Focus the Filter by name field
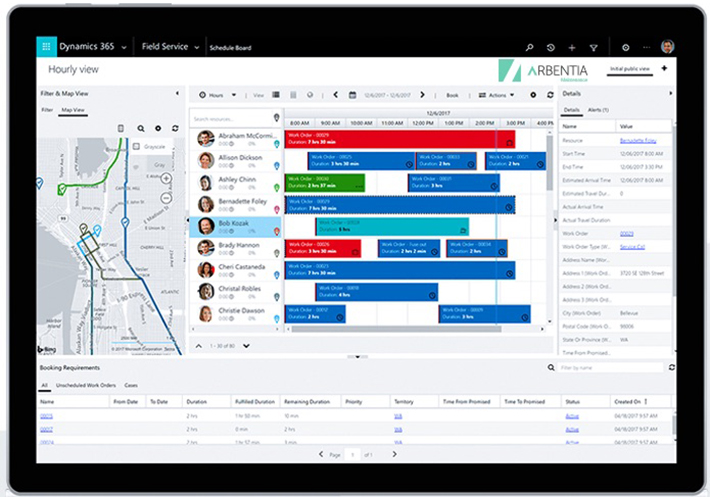Screen dimensions: 710x500 pyautogui.click(x=610, y=368)
